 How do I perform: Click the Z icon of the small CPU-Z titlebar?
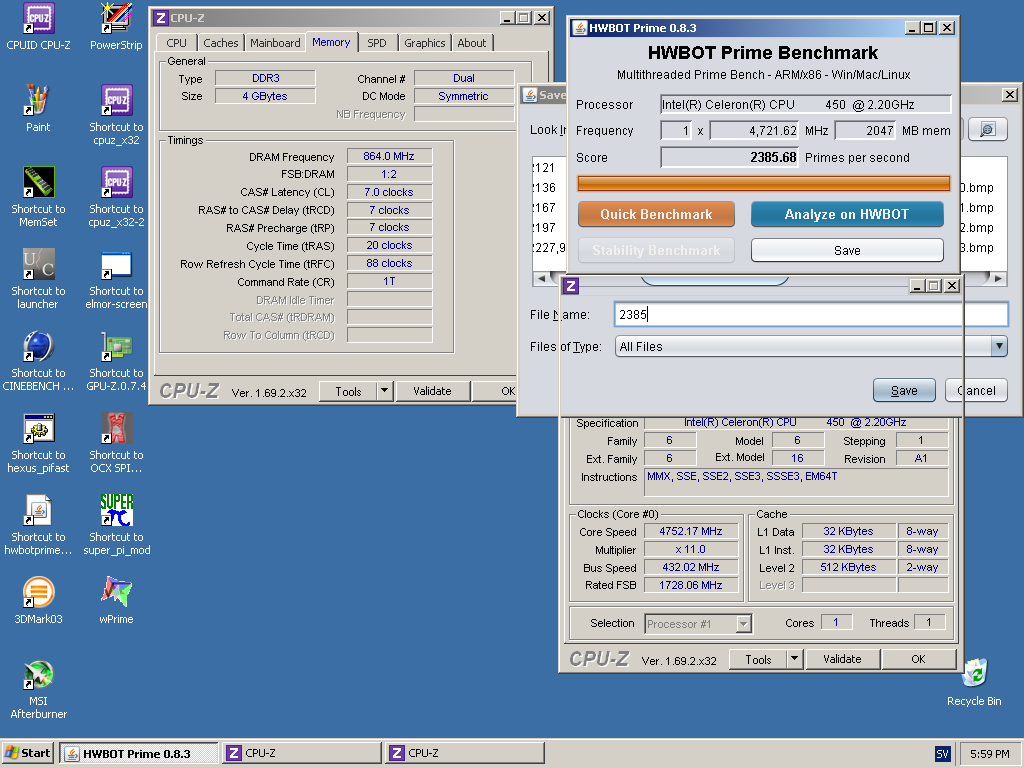(571, 285)
